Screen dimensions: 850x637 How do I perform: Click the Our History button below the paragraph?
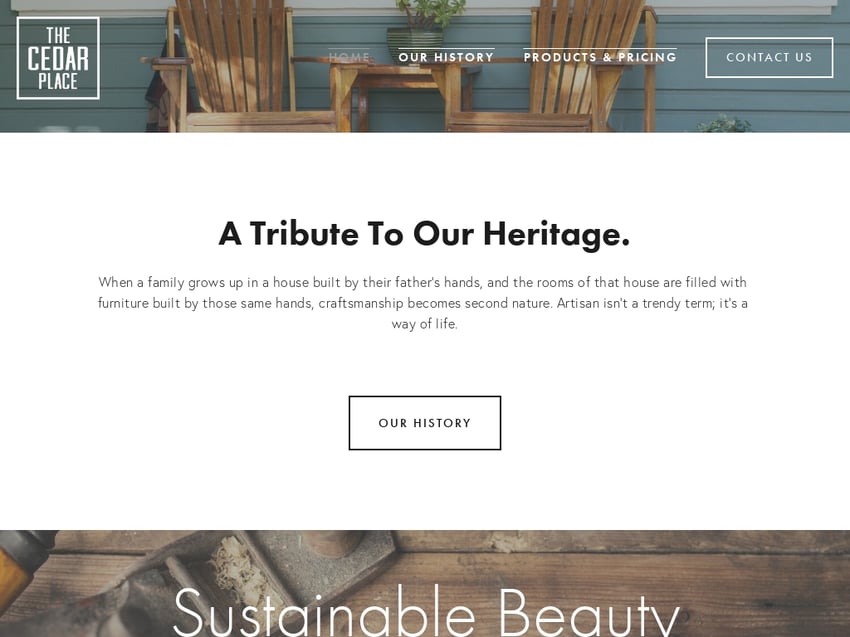click(425, 423)
